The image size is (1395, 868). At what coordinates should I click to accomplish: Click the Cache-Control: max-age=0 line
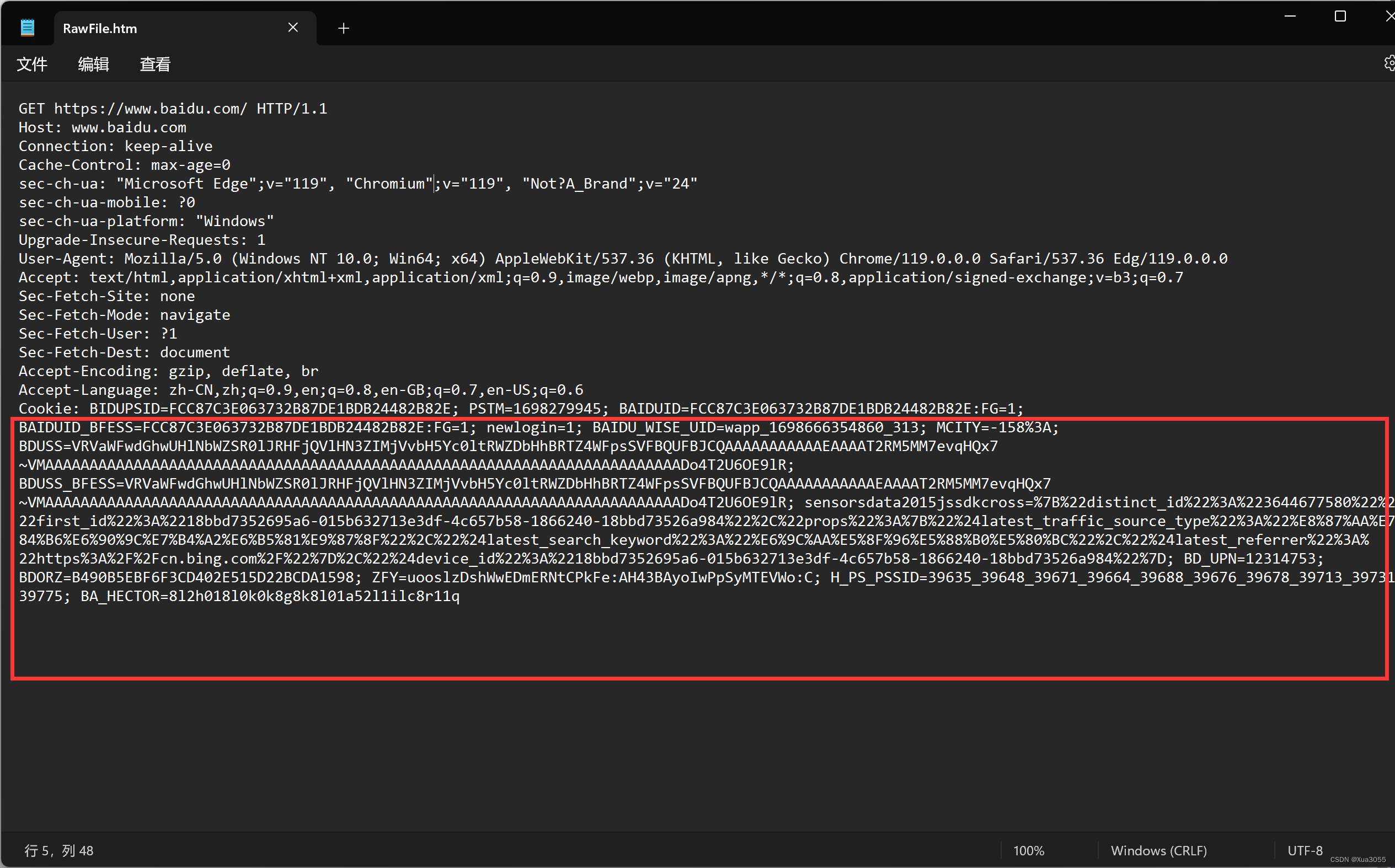click(125, 165)
